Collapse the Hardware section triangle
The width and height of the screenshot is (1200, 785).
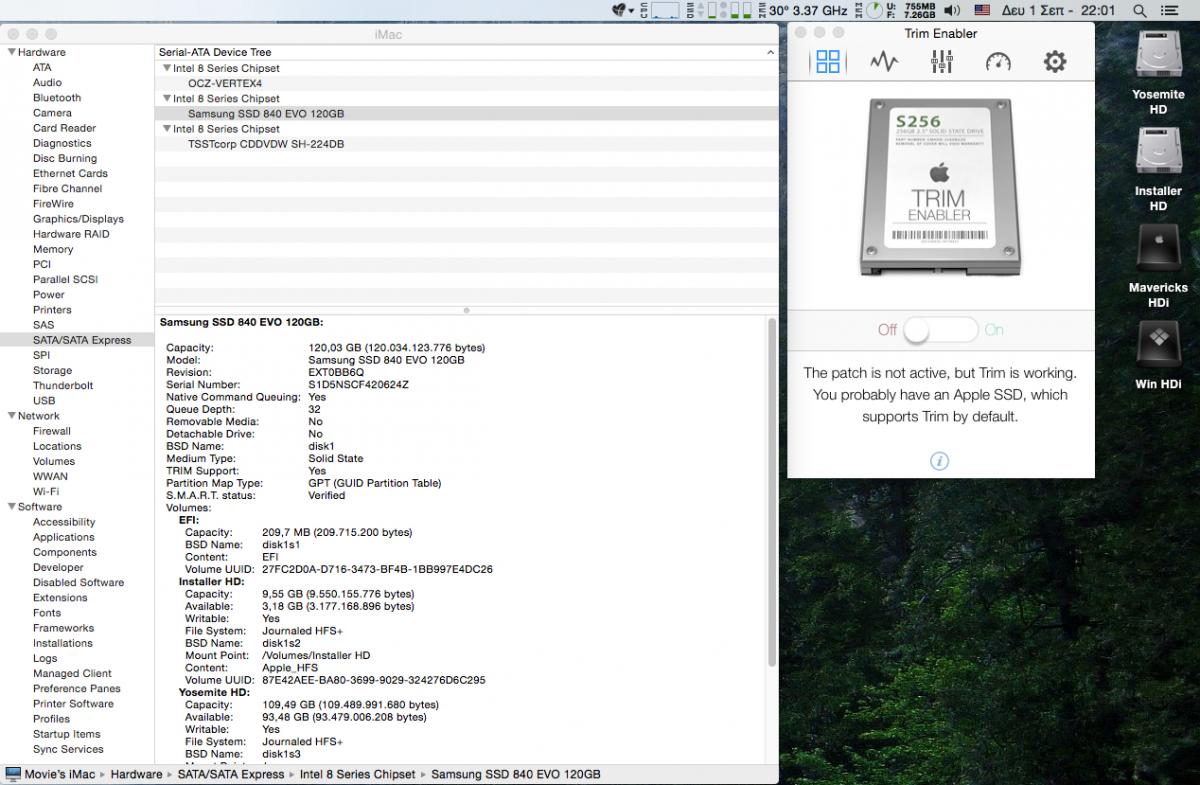pos(11,52)
